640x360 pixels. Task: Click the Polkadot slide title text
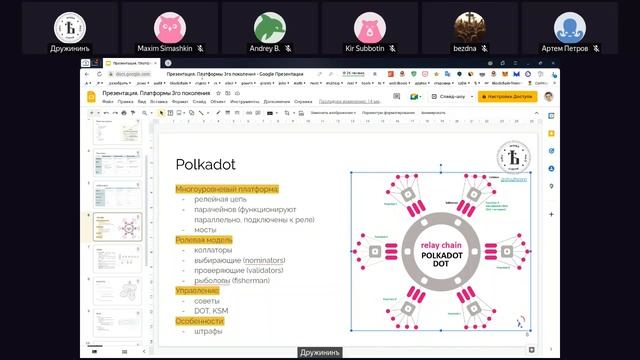pyautogui.click(x=205, y=164)
